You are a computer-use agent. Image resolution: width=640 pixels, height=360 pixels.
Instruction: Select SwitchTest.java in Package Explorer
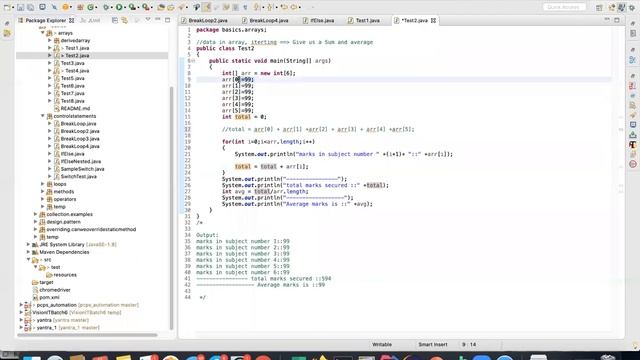click(x=78, y=177)
